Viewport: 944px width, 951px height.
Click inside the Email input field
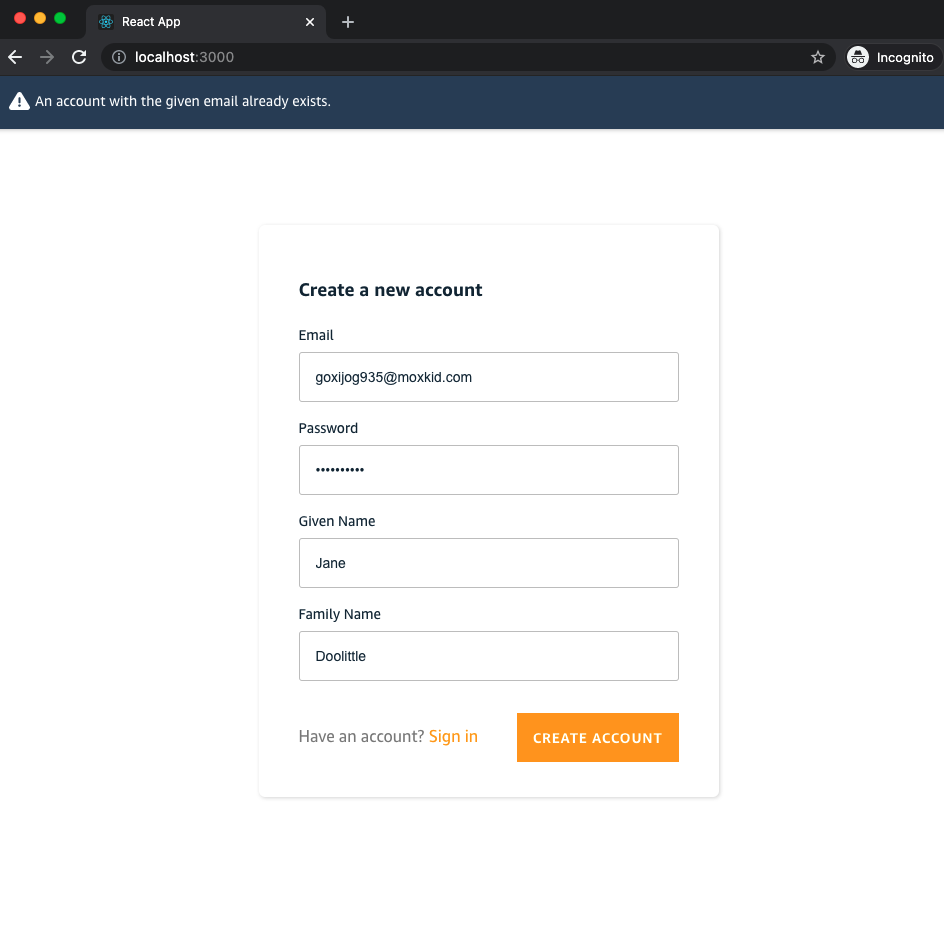pos(488,377)
